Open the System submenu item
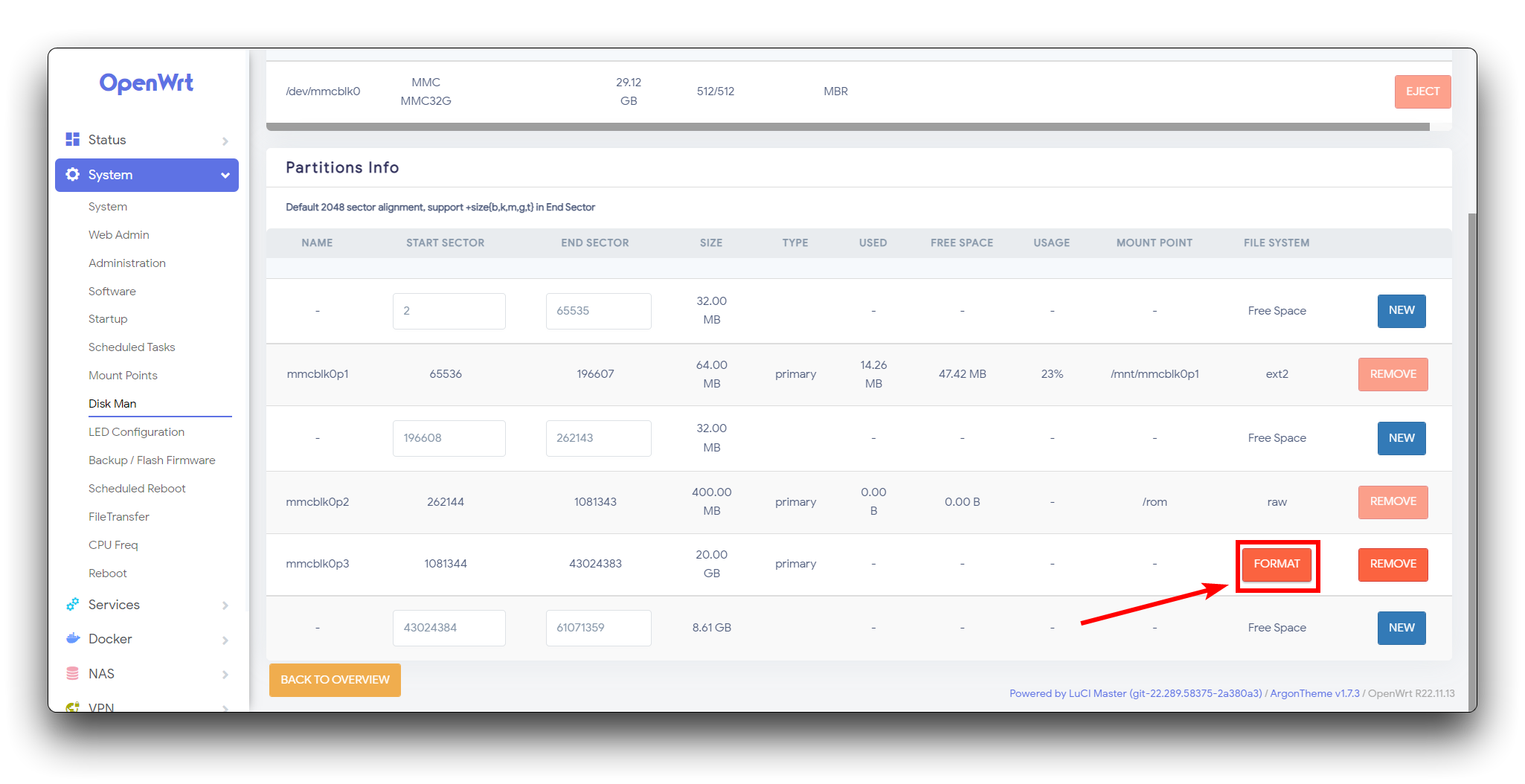This screenshot has width=1525, height=784. click(108, 207)
